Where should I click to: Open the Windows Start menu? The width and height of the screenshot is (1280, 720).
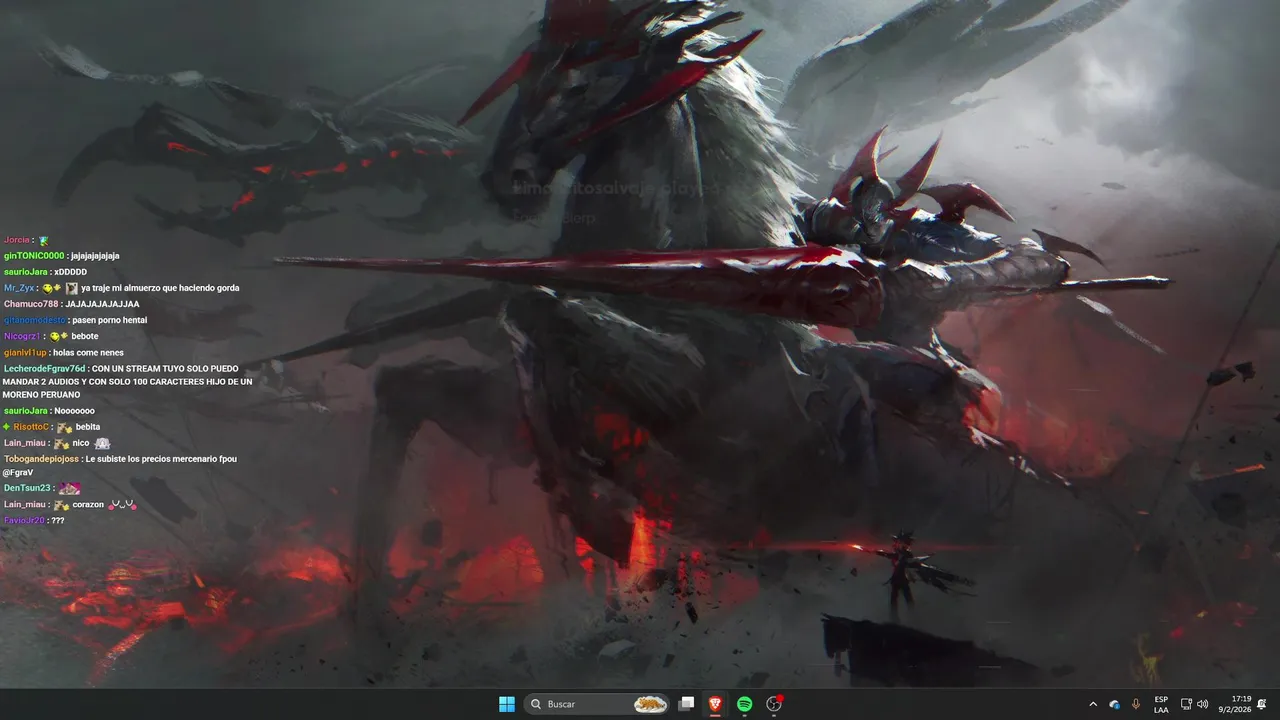pos(507,704)
